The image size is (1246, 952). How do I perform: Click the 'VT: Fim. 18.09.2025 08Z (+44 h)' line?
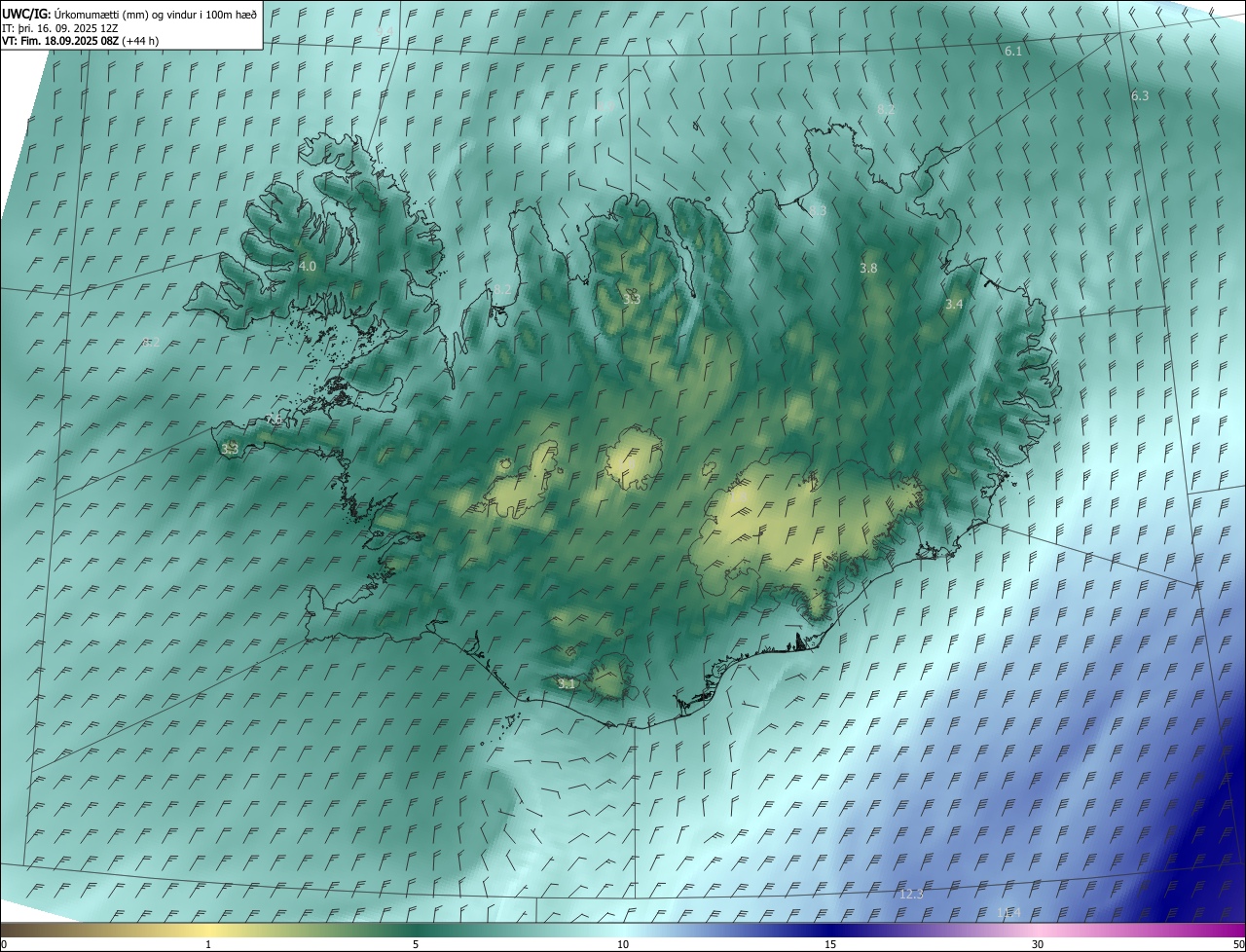pos(80,41)
